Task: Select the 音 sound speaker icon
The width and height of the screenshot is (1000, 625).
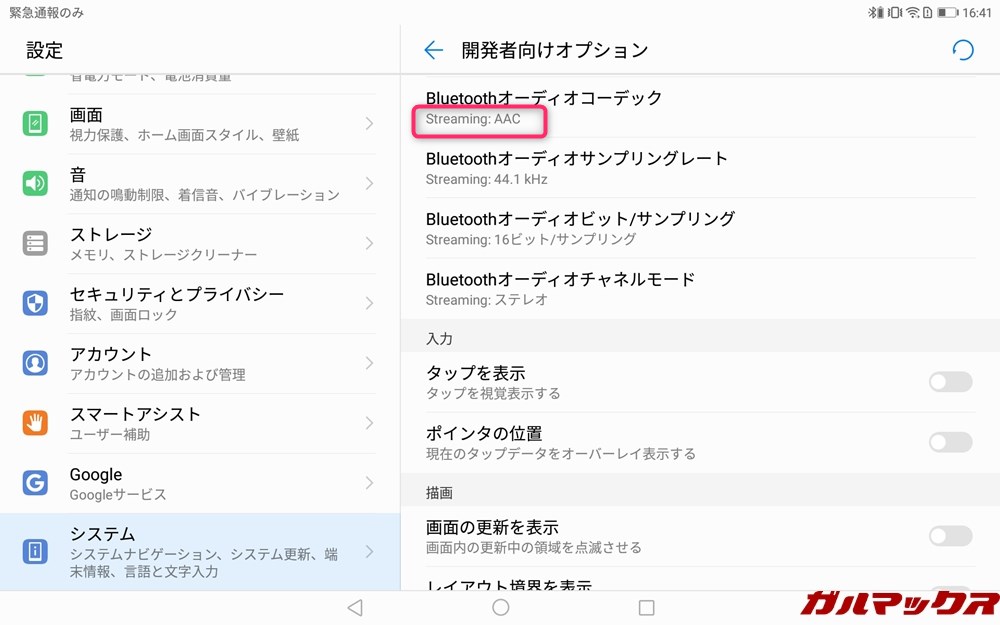Action: (x=35, y=183)
